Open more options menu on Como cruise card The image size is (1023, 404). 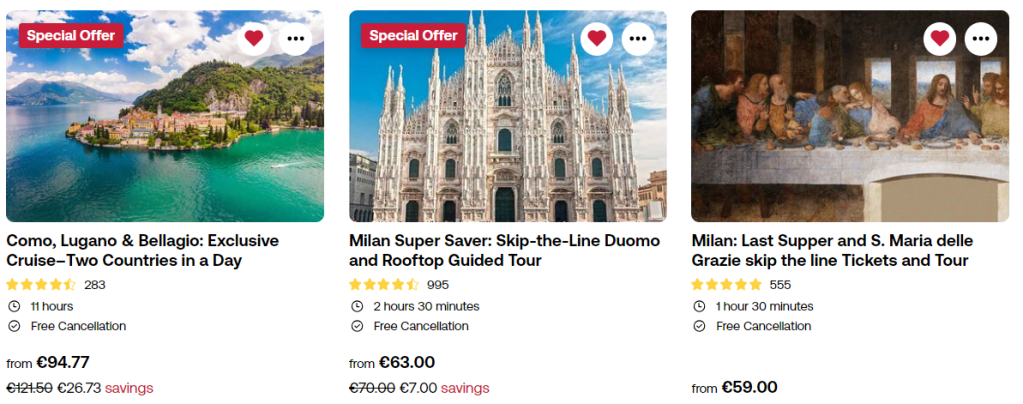click(x=295, y=39)
